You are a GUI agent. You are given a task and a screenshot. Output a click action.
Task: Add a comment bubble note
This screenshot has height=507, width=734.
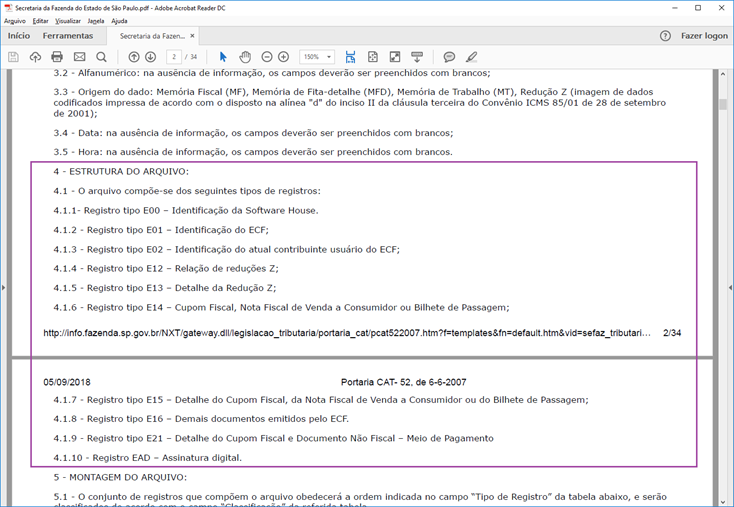449,57
